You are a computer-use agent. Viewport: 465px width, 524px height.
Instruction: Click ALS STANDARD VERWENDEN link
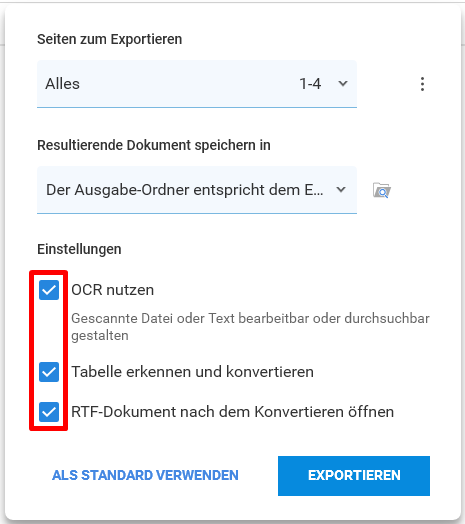(x=145, y=475)
